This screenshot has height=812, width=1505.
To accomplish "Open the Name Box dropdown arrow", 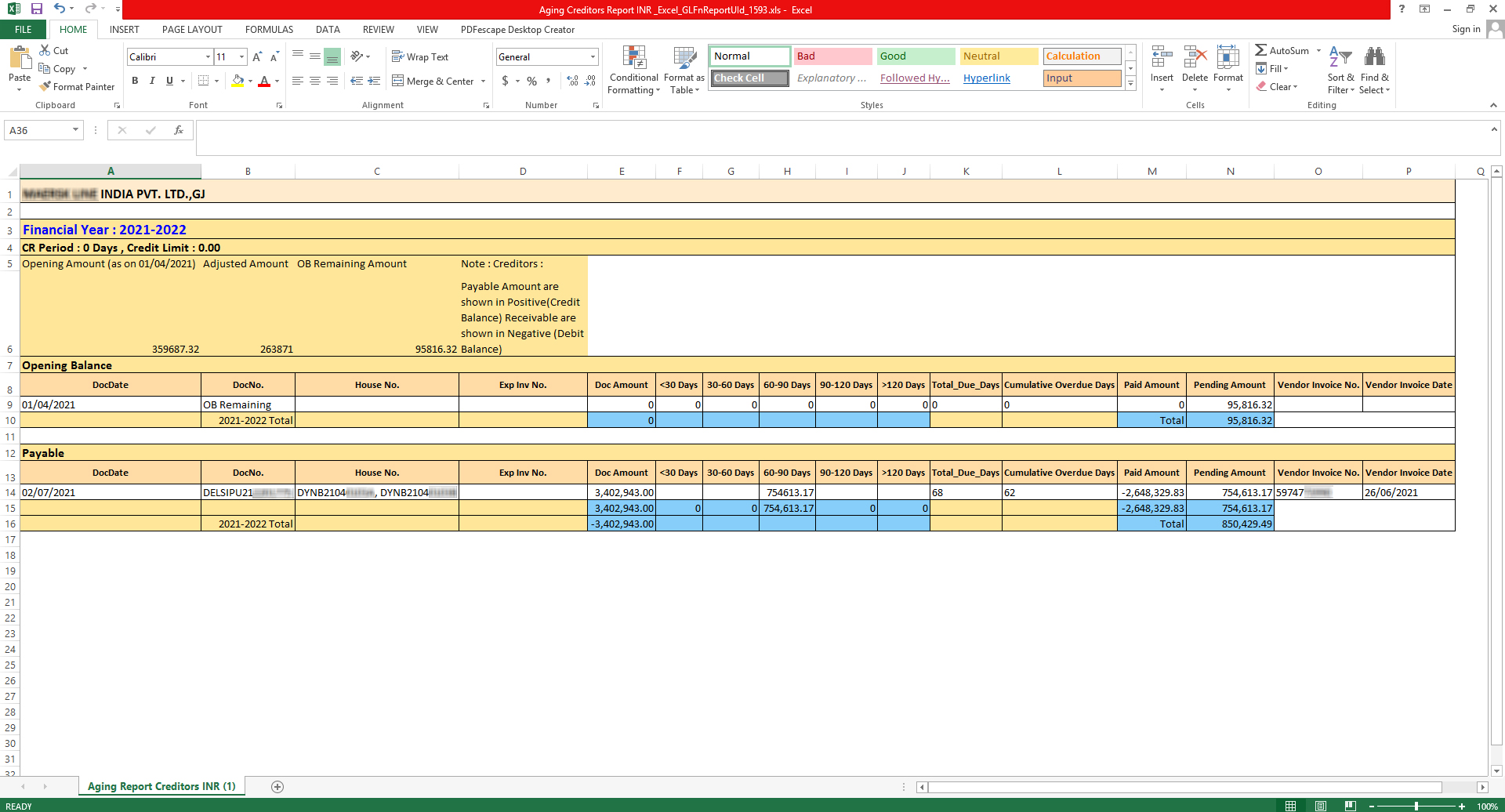I will pos(75,130).
